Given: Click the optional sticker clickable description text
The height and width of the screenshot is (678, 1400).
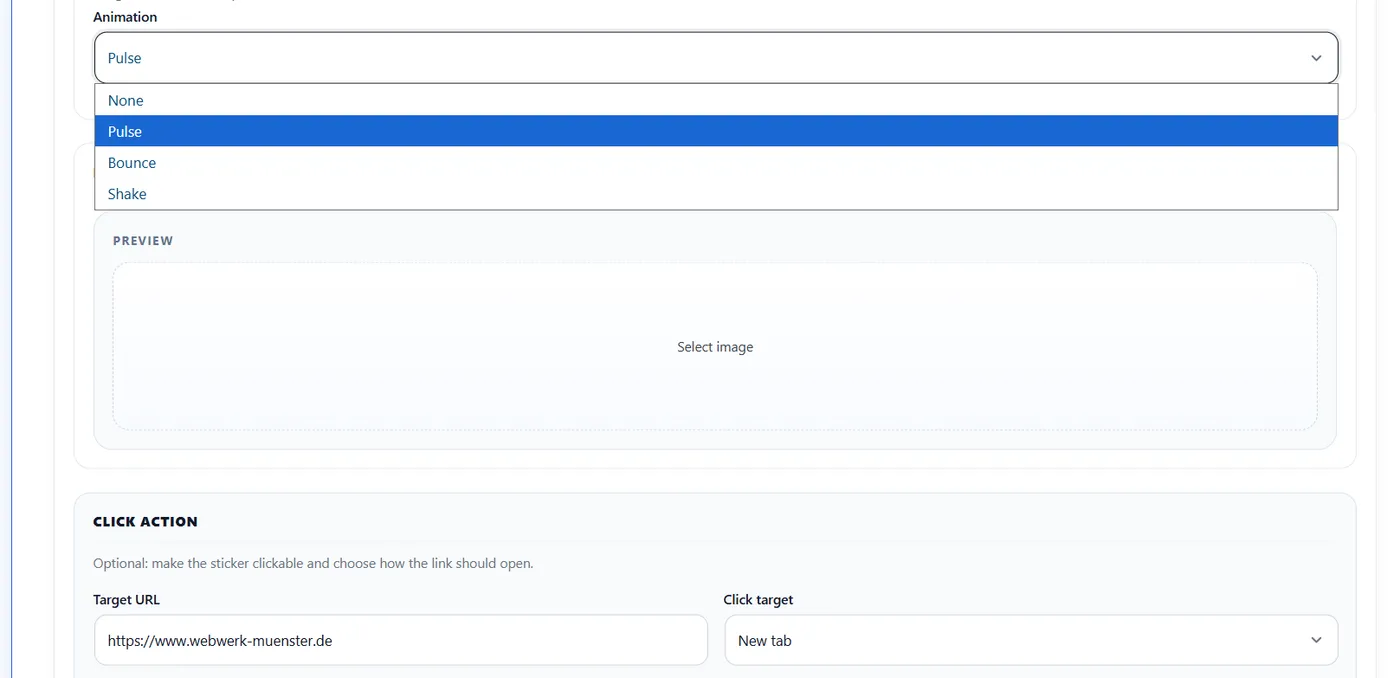Looking at the screenshot, I should (x=313, y=563).
